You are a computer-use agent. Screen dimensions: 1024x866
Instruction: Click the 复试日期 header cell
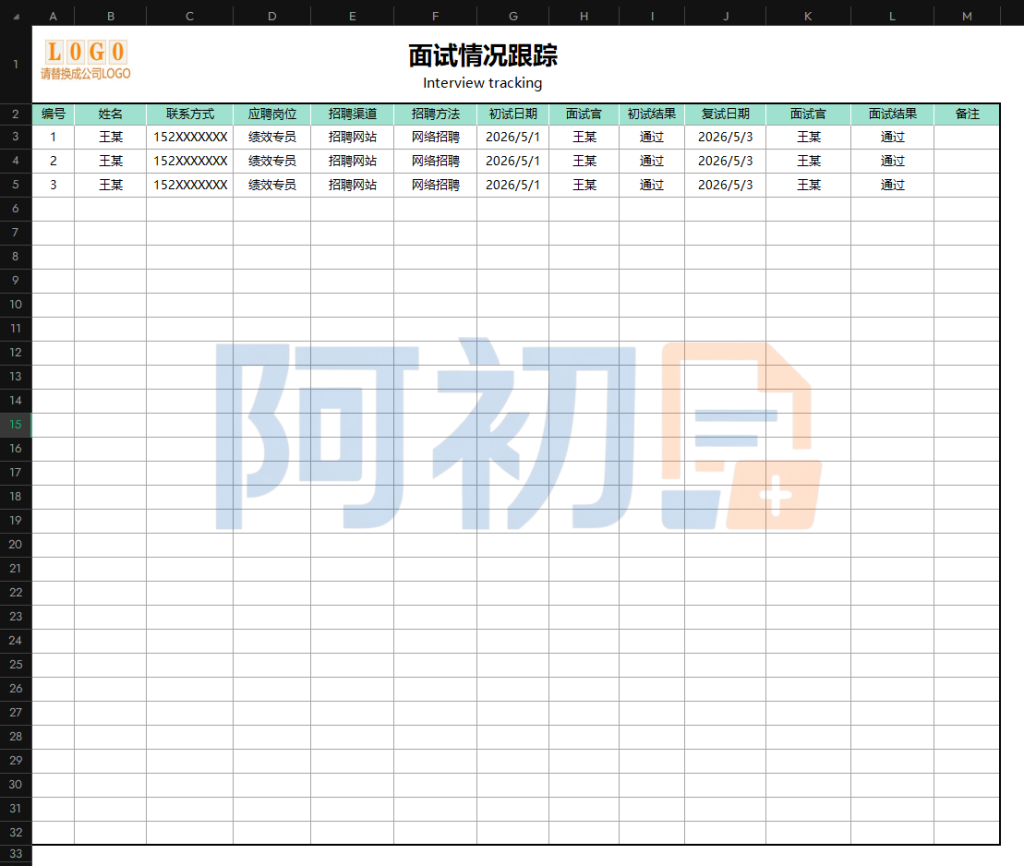[725, 114]
